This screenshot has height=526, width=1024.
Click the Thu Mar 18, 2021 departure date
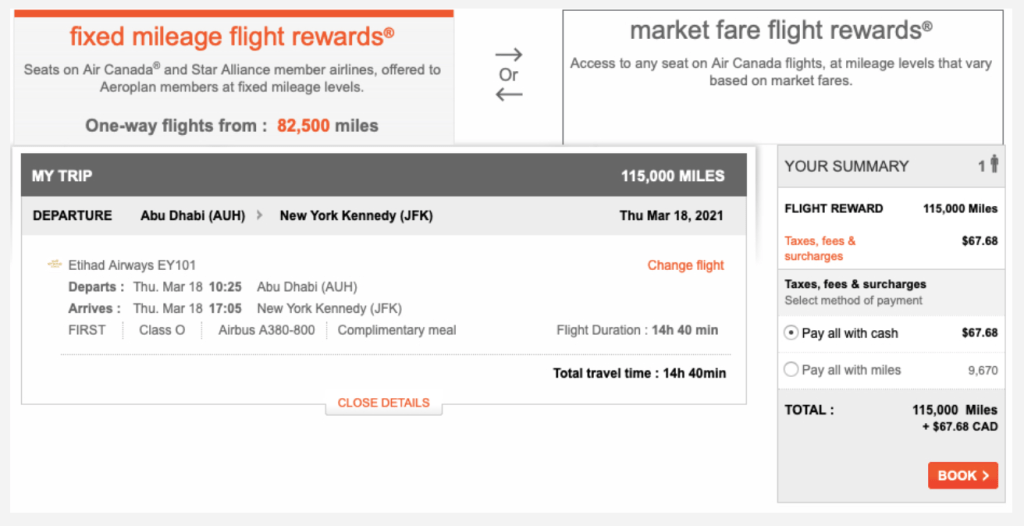tap(670, 215)
